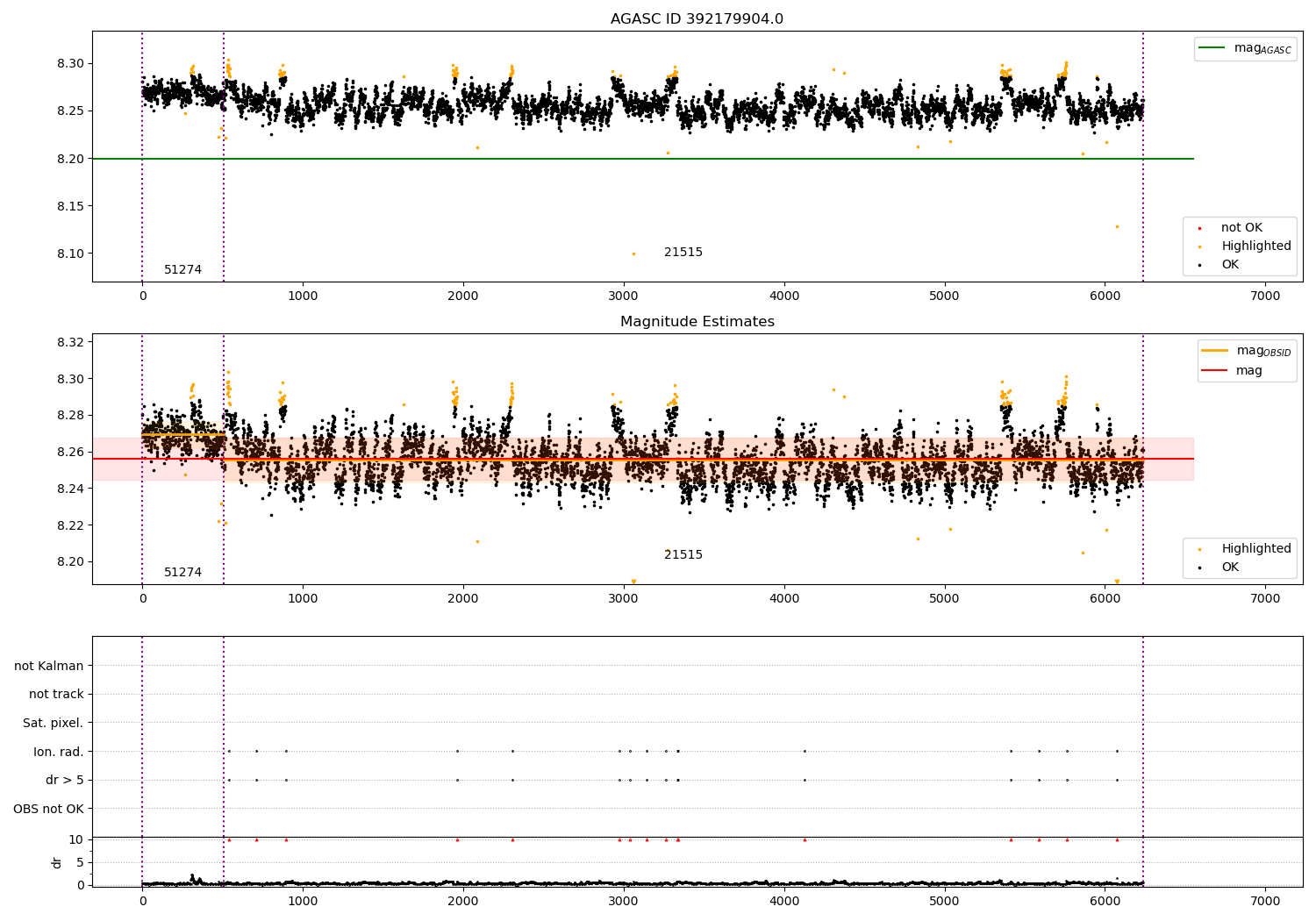Click the orange mag OBSID legend line

1215,351
